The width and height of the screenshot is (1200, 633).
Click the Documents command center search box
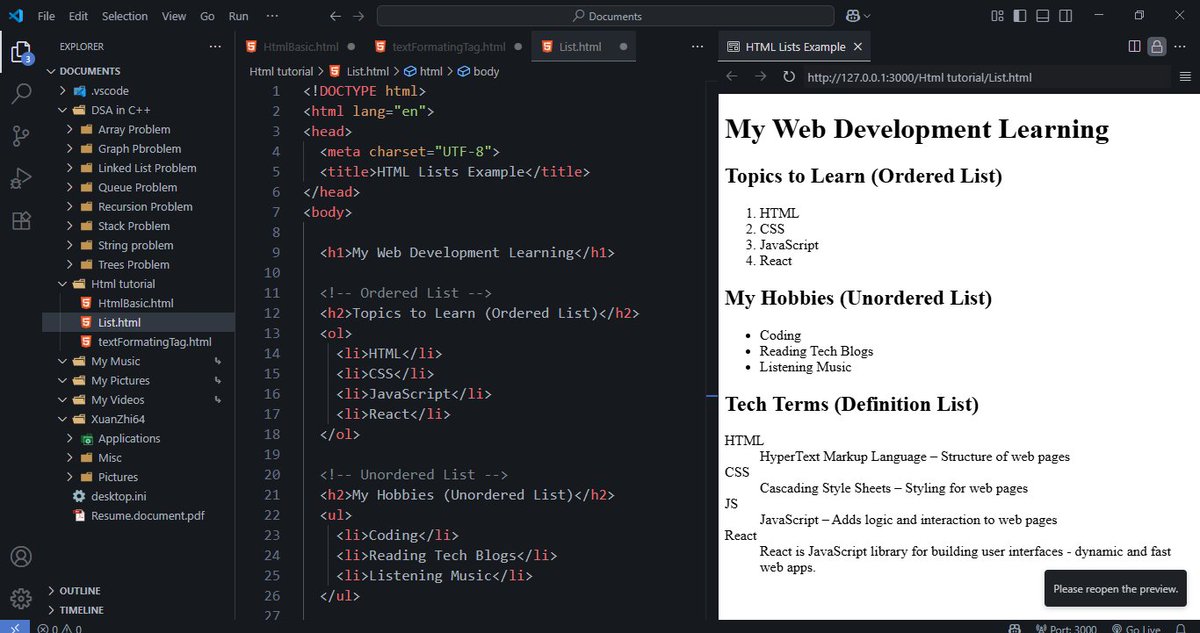pos(605,16)
